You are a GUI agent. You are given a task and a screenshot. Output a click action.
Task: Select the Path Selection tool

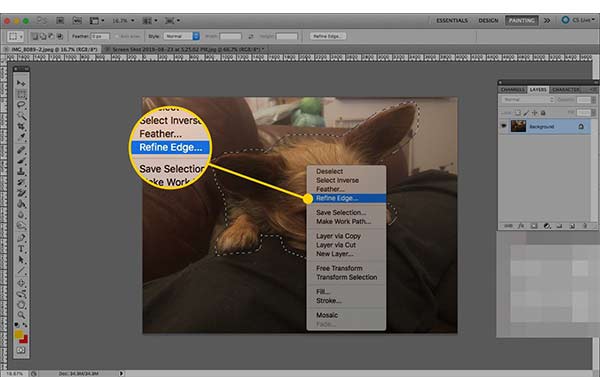pos(21,259)
